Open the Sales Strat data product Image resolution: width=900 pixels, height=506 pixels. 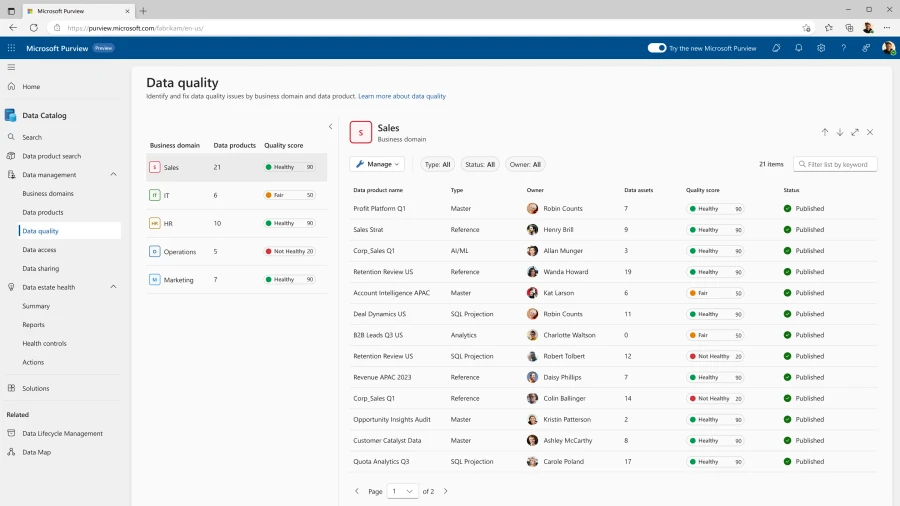tap(368, 229)
